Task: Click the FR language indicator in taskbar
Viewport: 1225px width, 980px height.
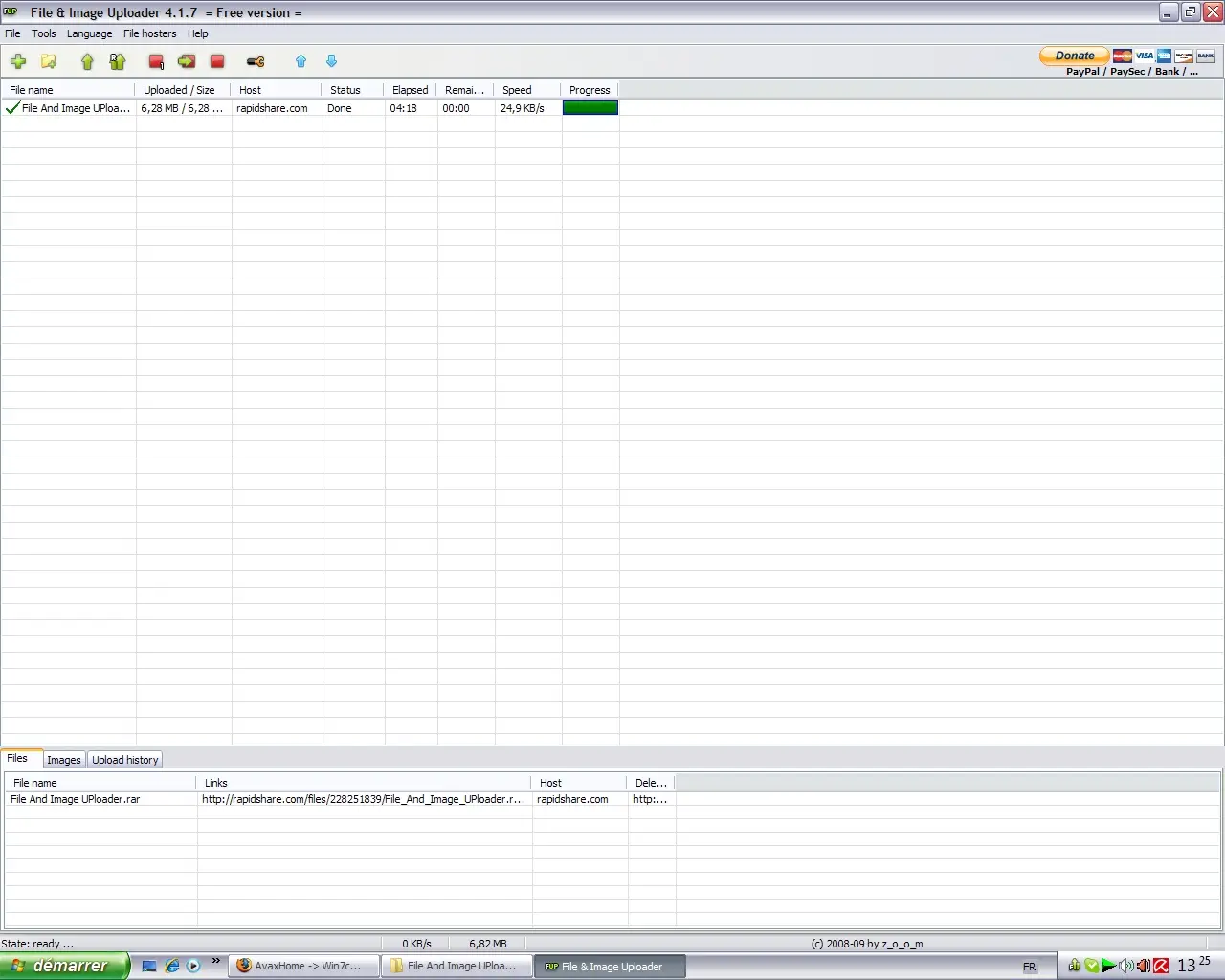Action: pos(1030,967)
